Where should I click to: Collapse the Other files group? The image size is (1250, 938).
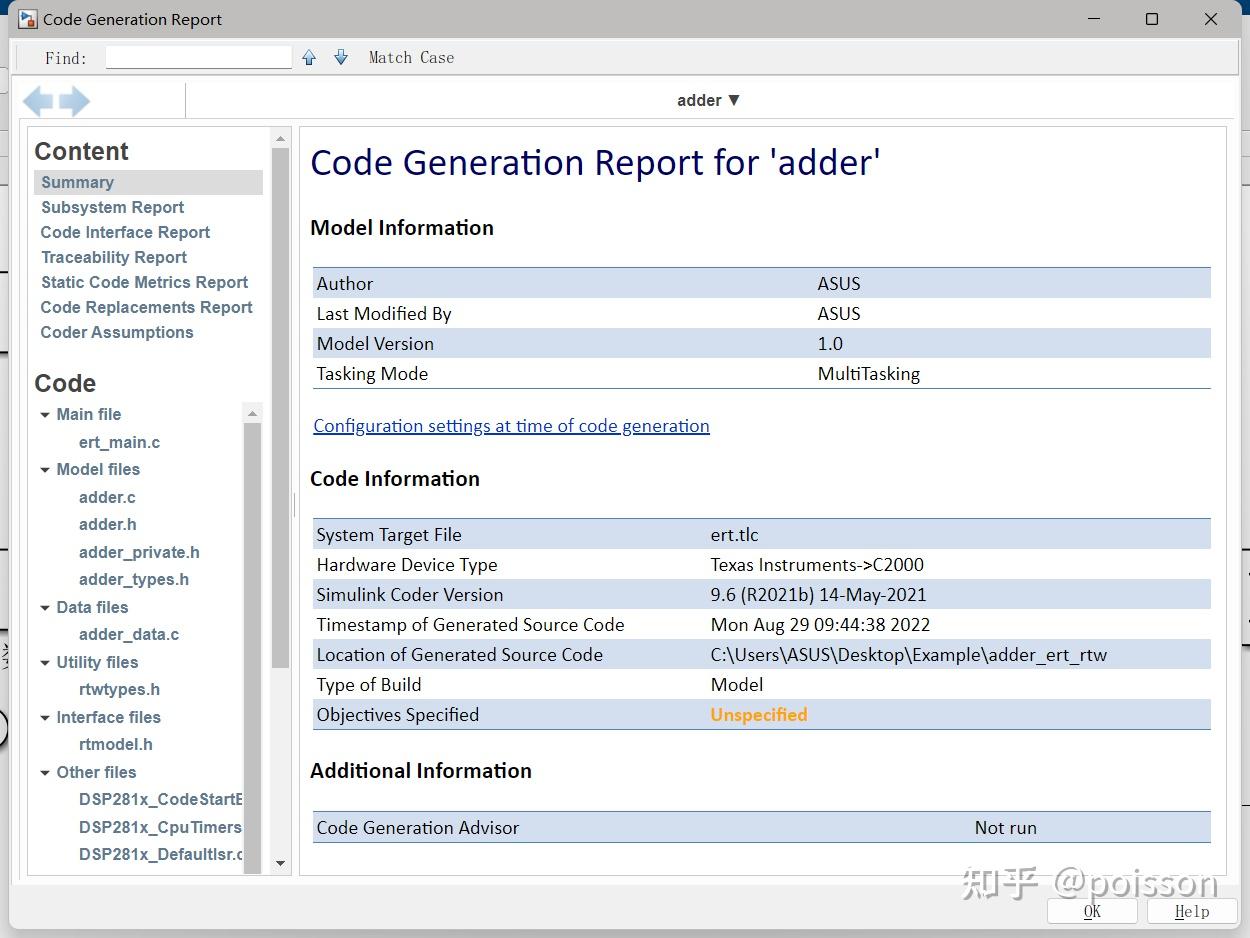[45, 773]
